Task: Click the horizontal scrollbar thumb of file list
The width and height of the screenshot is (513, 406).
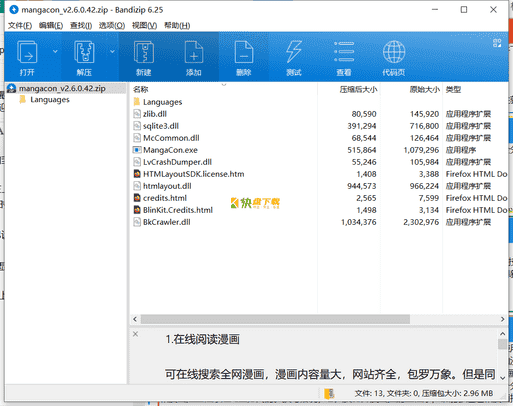Action: 275,319
